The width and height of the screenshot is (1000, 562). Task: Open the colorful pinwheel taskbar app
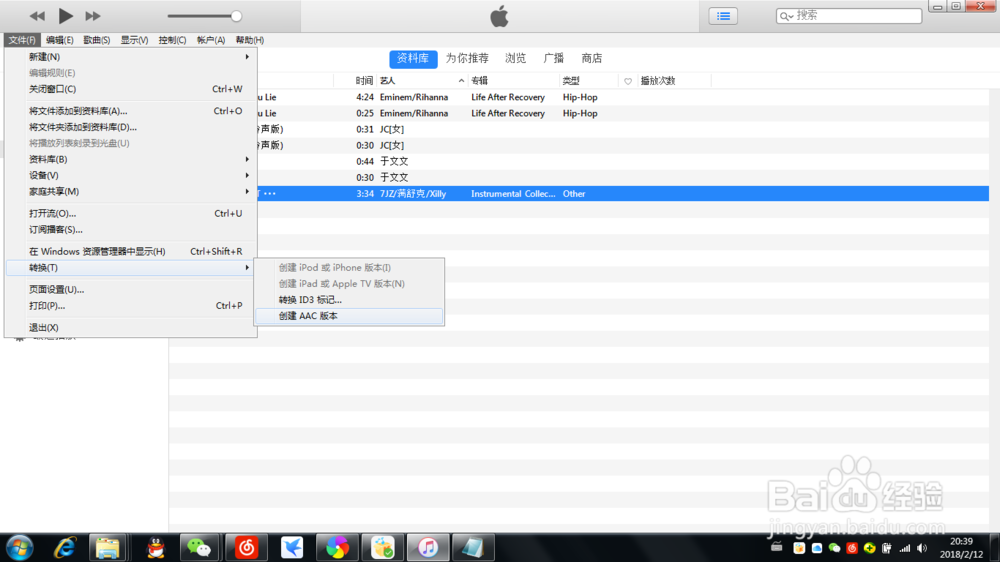coord(337,548)
